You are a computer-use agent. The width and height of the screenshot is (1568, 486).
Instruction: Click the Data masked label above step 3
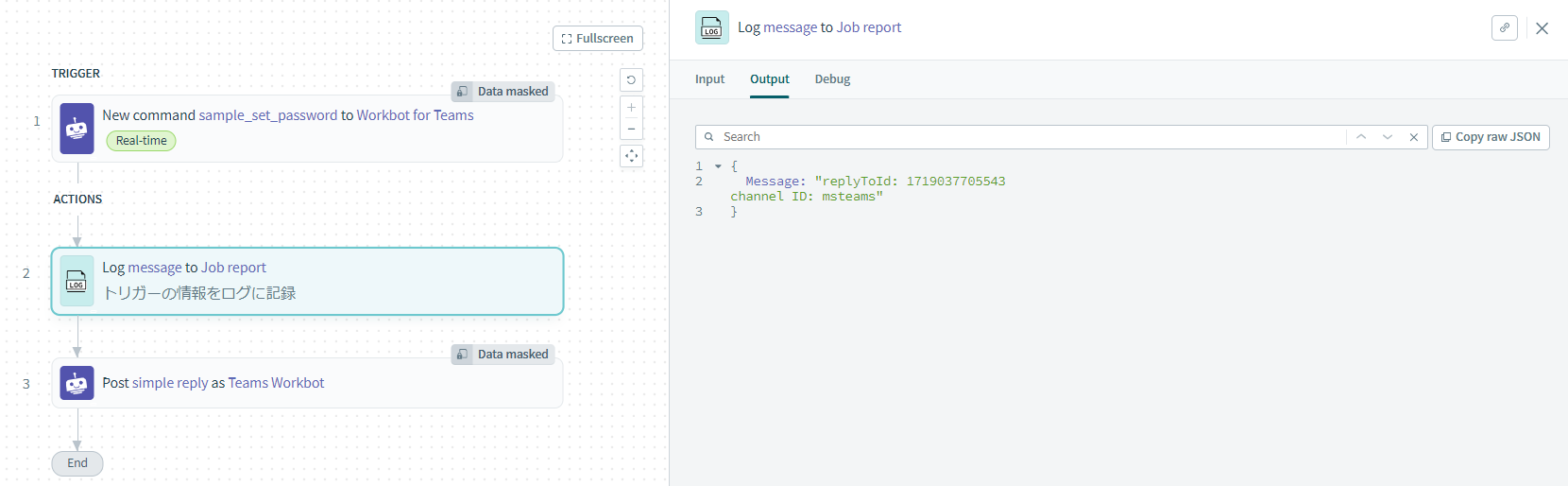[x=503, y=355]
